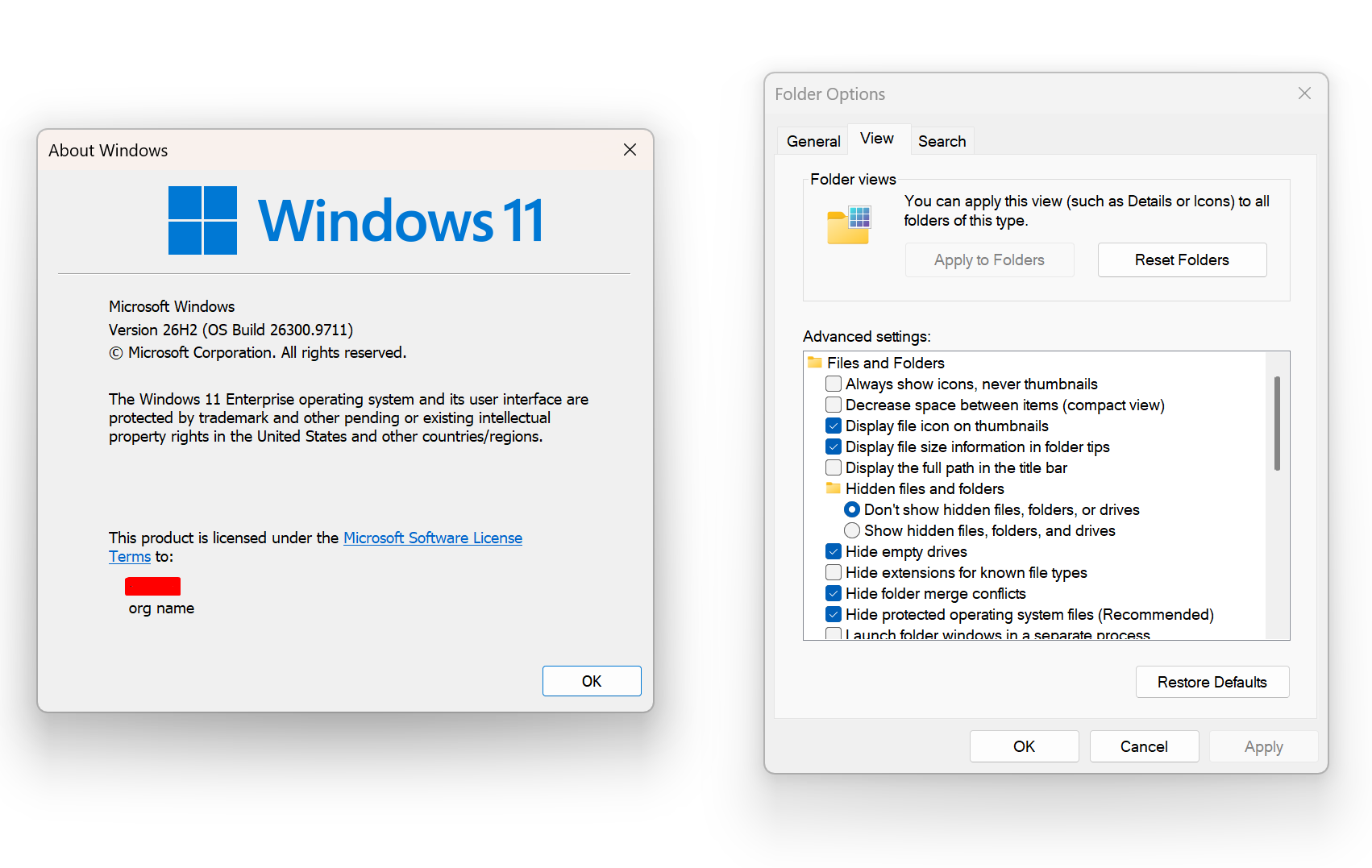Click the Advanced settings scrollbar thumb
The width and height of the screenshot is (1372, 868).
coord(1277,423)
